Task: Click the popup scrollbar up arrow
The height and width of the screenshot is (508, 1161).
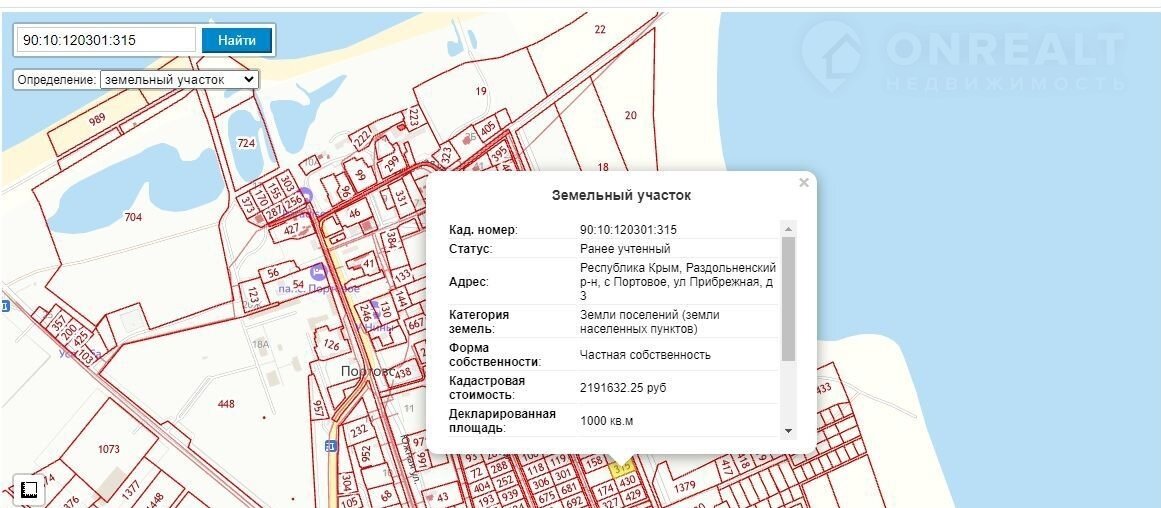Action: pyautogui.click(x=788, y=229)
